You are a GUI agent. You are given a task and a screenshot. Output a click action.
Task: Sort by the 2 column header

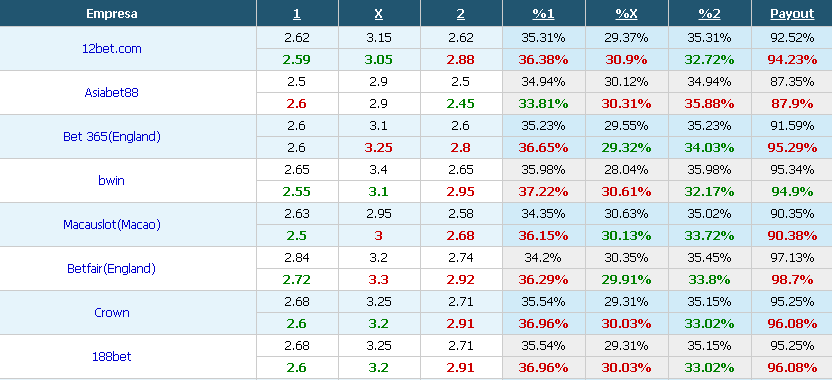(x=460, y=14)
